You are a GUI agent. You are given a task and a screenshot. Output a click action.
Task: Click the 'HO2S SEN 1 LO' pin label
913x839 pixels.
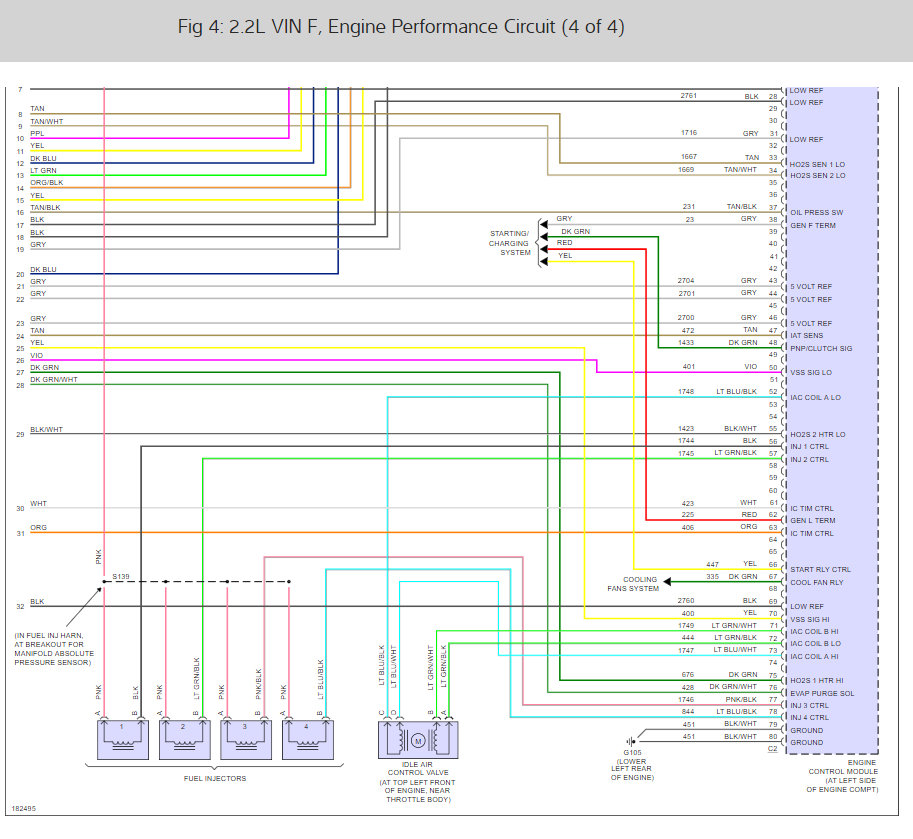pyautogui.click(x=818, y=164)
